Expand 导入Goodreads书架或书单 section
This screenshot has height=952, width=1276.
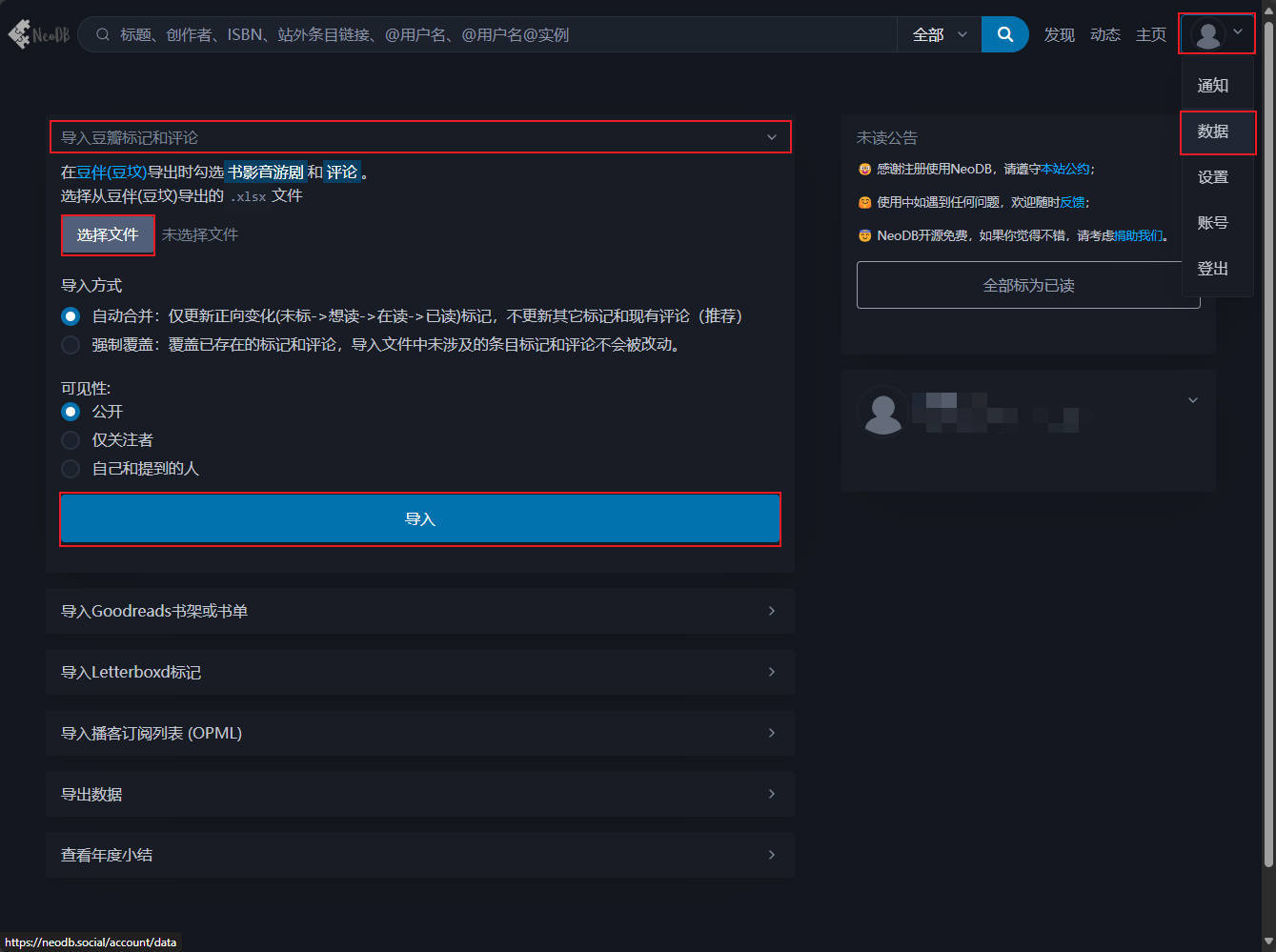pos(419,611)
